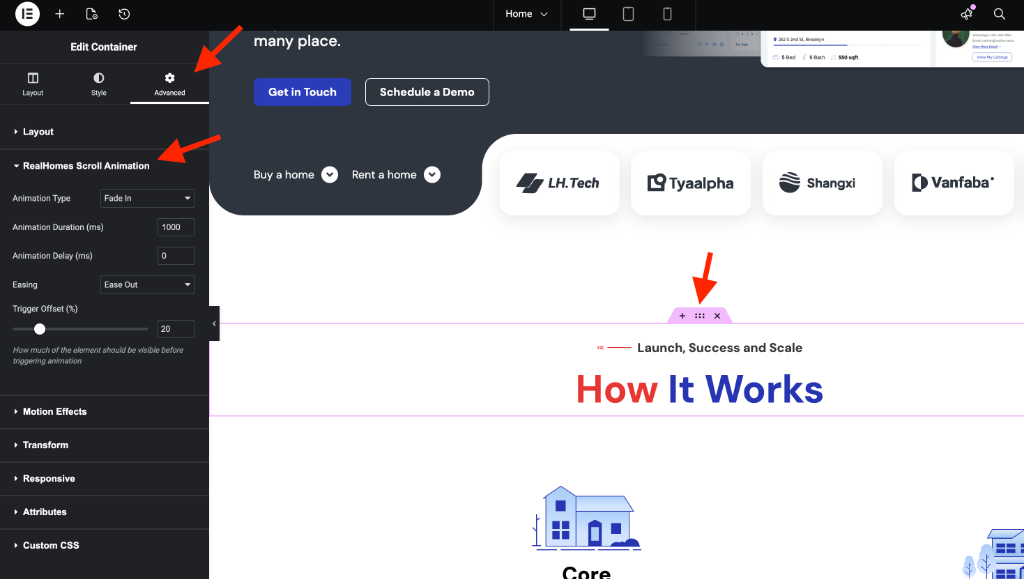Expand the Motion Effects section
Screen dimensions: 1024x579
[x=55, y=412]
